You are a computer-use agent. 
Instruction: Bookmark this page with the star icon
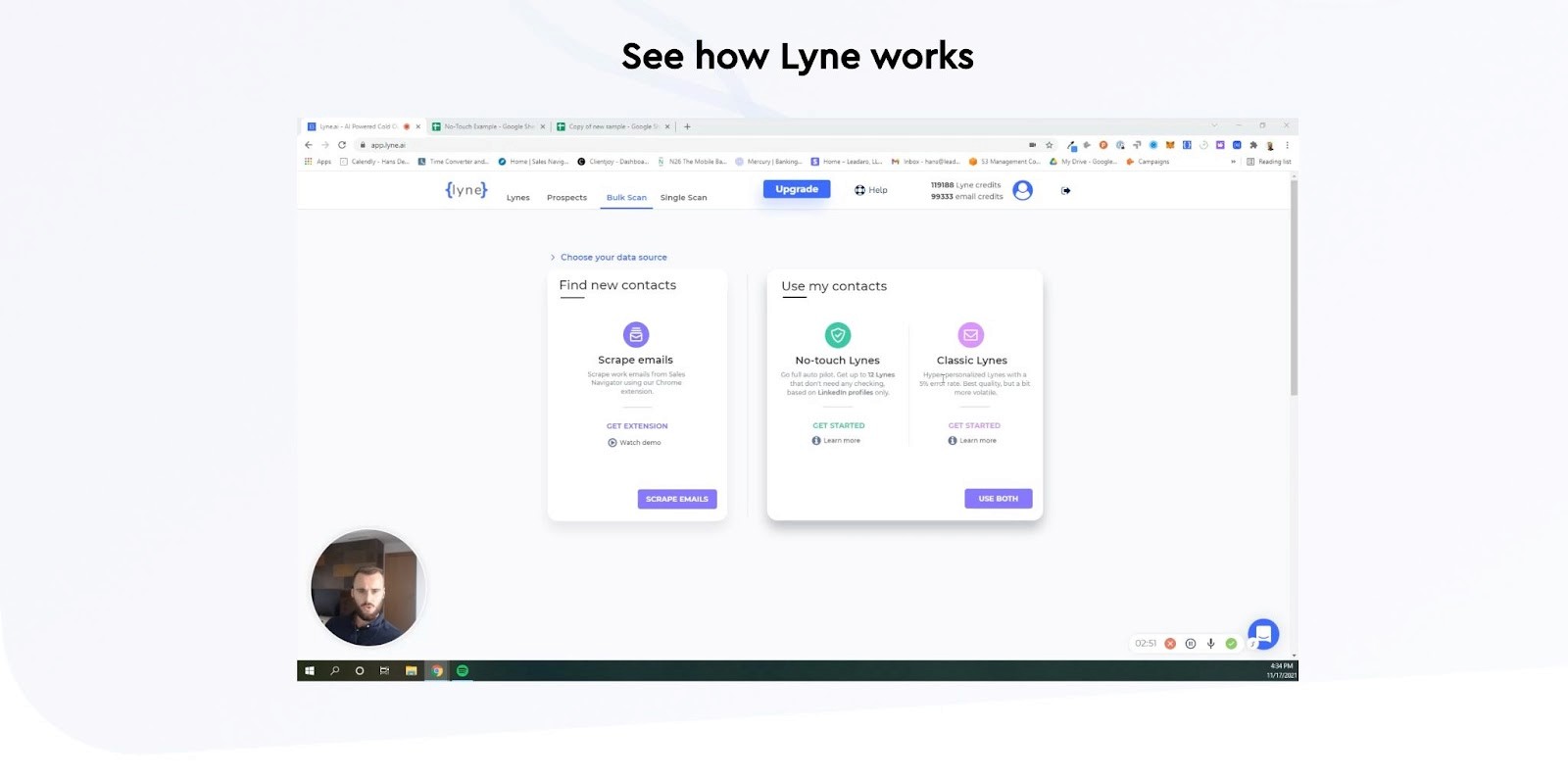pos(1049,145)
